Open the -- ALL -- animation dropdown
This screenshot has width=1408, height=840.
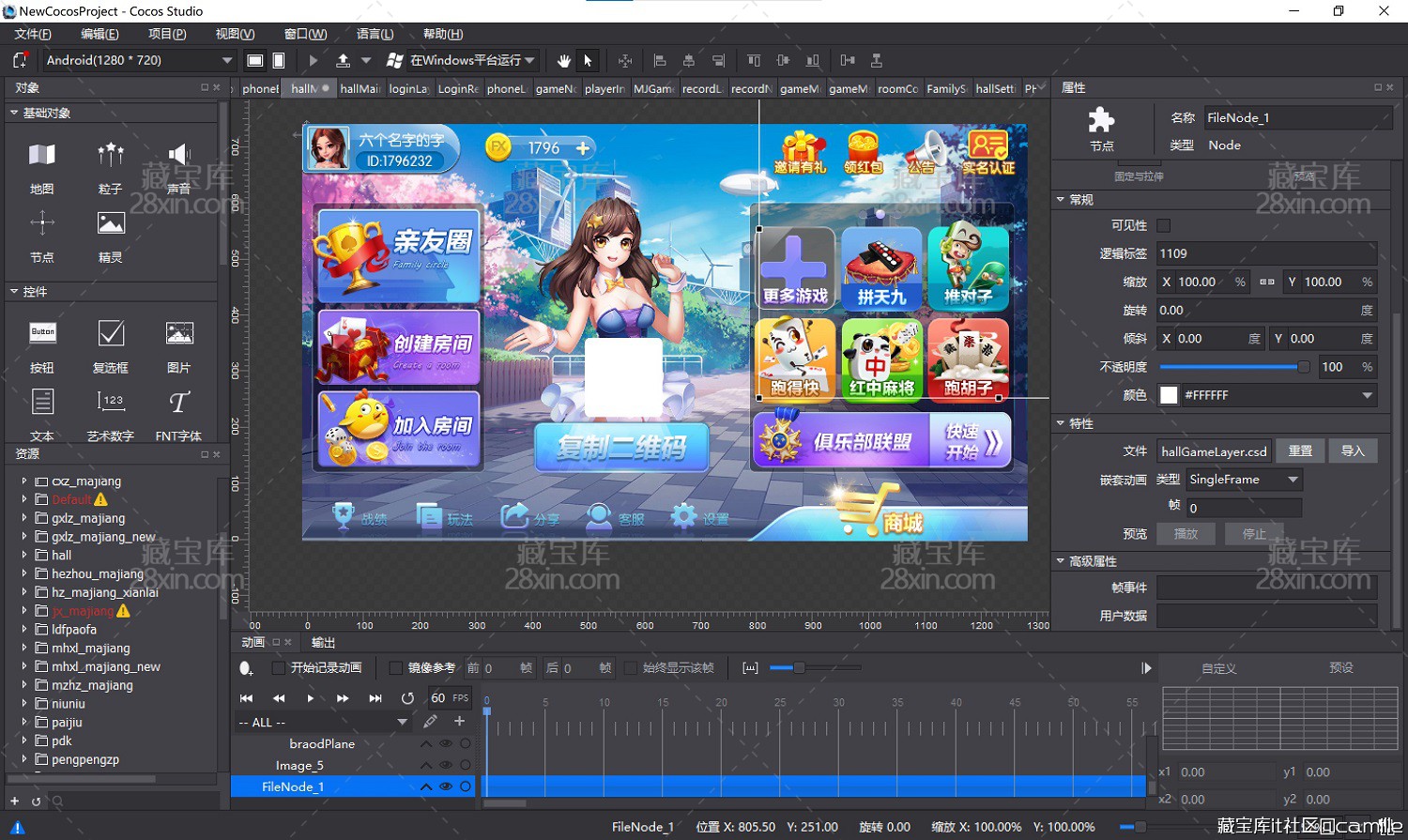click(x=323, y=722)
